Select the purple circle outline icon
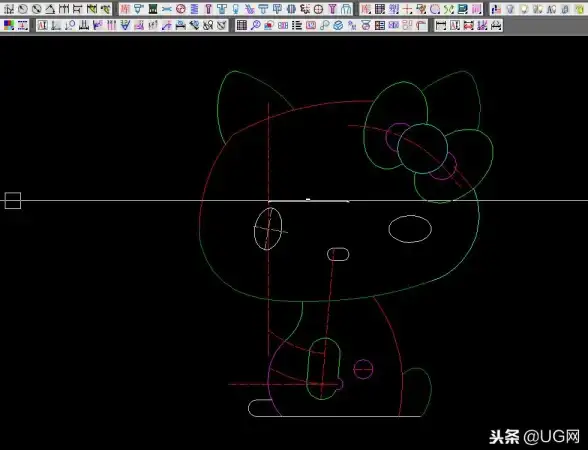The image size is (588, 450). pyautogui.click(x=435, y=9)
